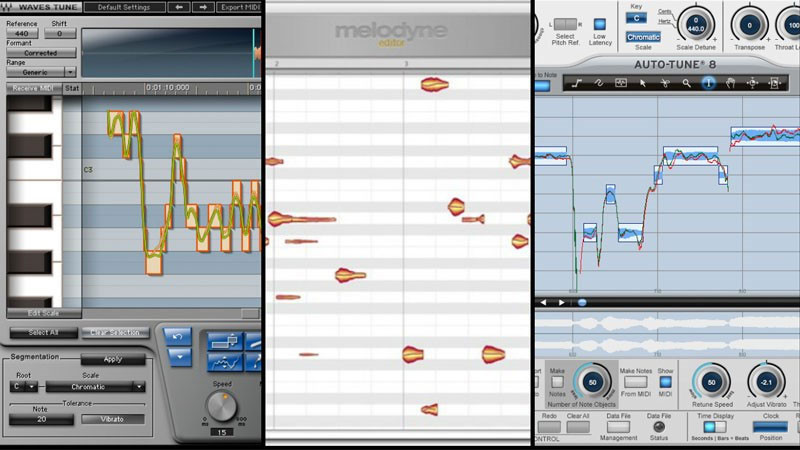This screenshot has height=450, width=800.
Task: Open the Chromatic Scale dropdown in Waves Tune
Action: (x=95, y=386)
